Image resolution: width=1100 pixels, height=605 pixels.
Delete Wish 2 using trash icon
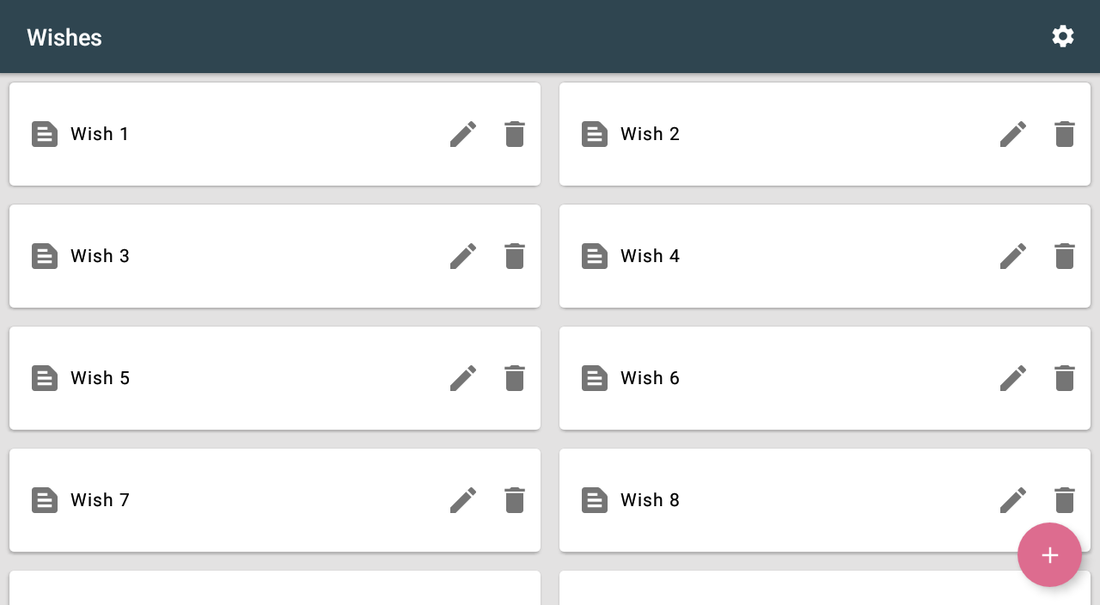pyautogui.click(x=1064, y=134)
